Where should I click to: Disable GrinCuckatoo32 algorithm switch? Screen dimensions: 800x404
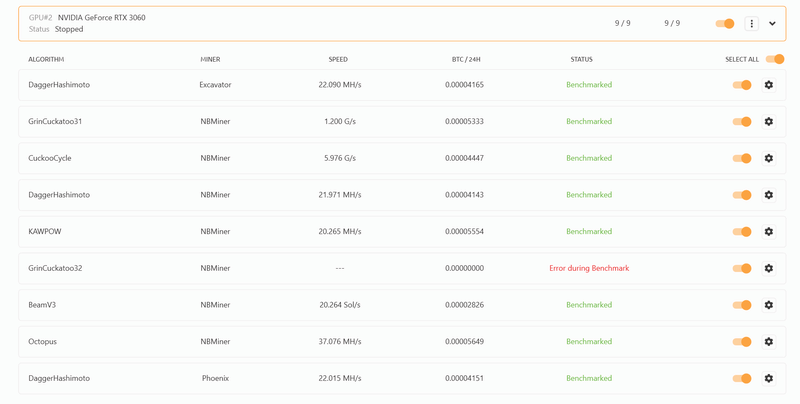click(x=742, y=268)
